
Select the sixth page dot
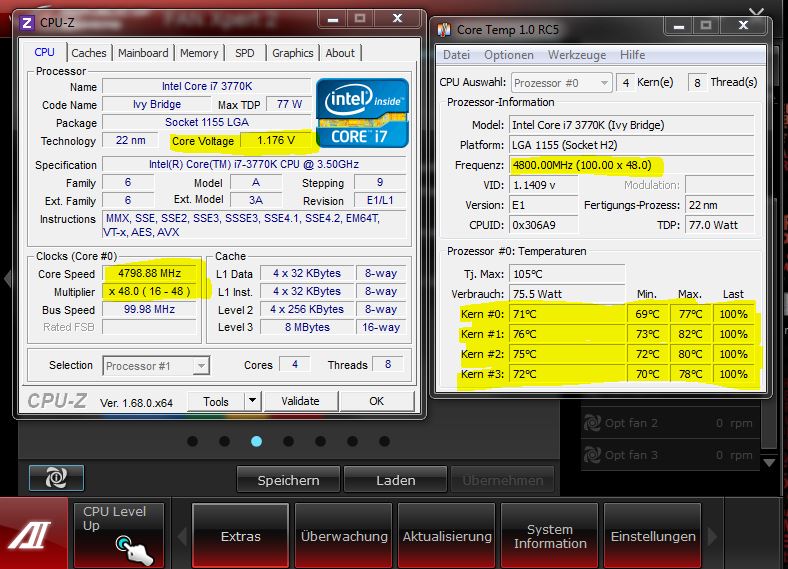point(353,441)
